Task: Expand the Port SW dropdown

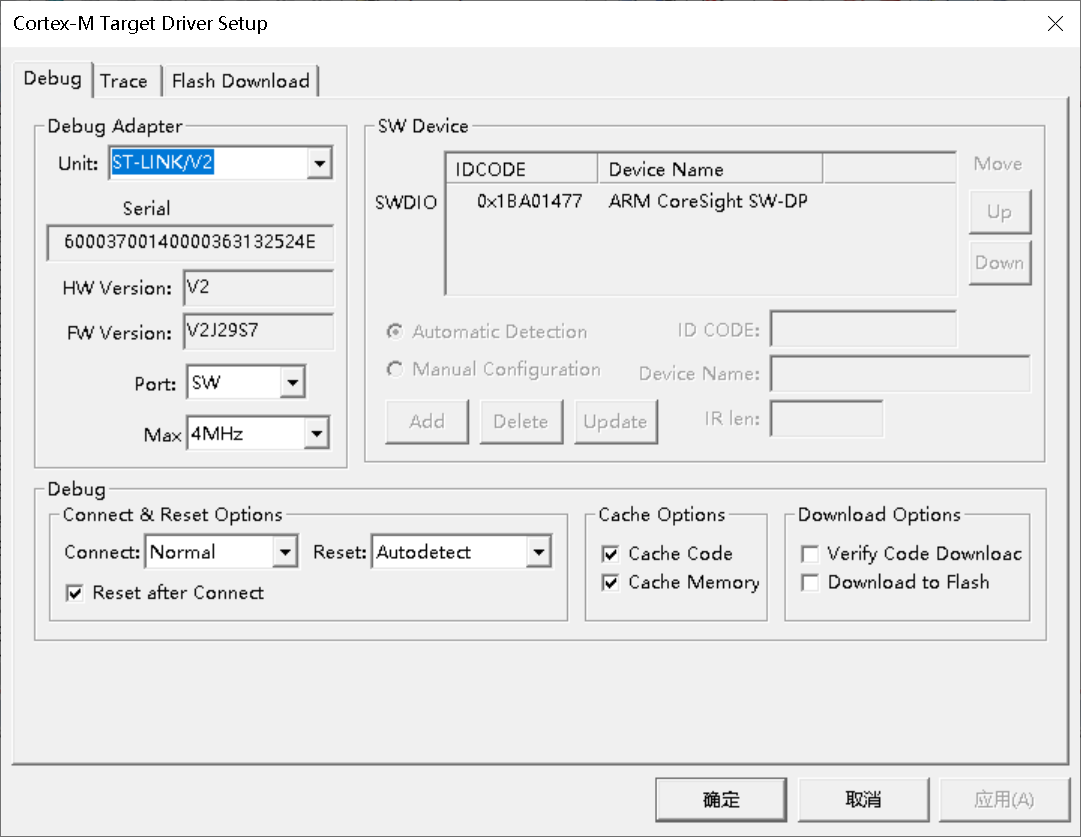Action: 292,383
